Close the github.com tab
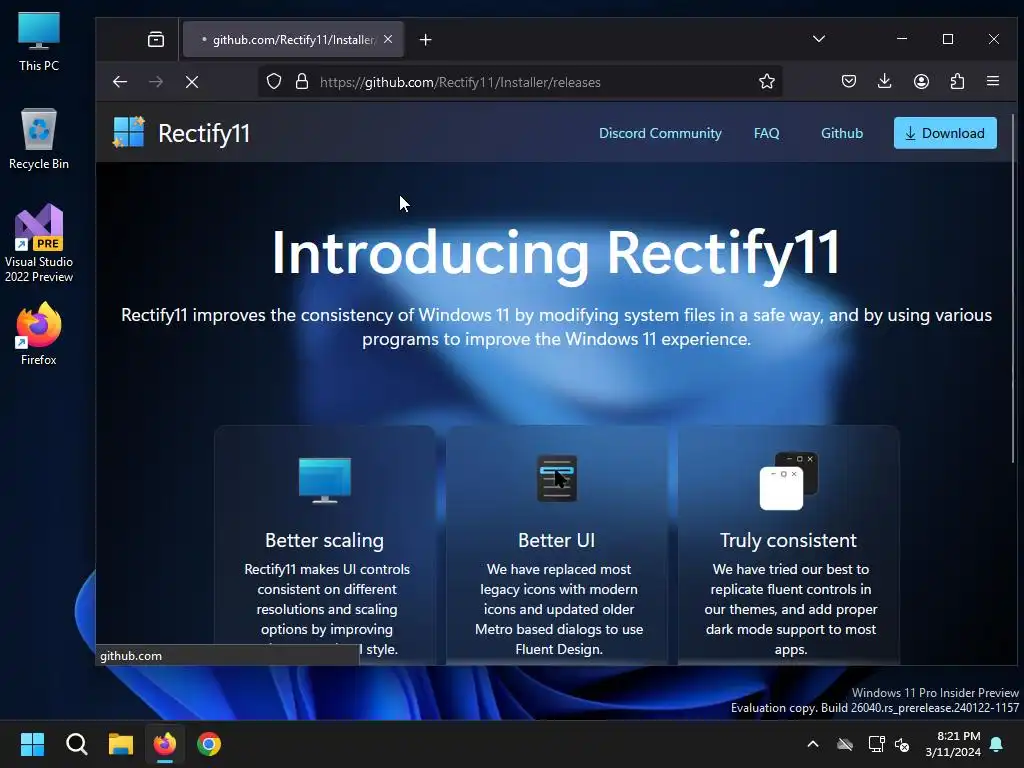The image size is (1024, 768). pyautogui.click(x=388, y=39)
